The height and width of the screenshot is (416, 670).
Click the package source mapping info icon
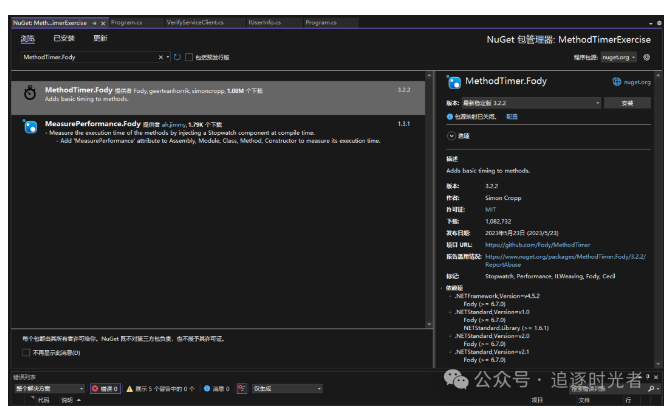[x=450, y=117]
